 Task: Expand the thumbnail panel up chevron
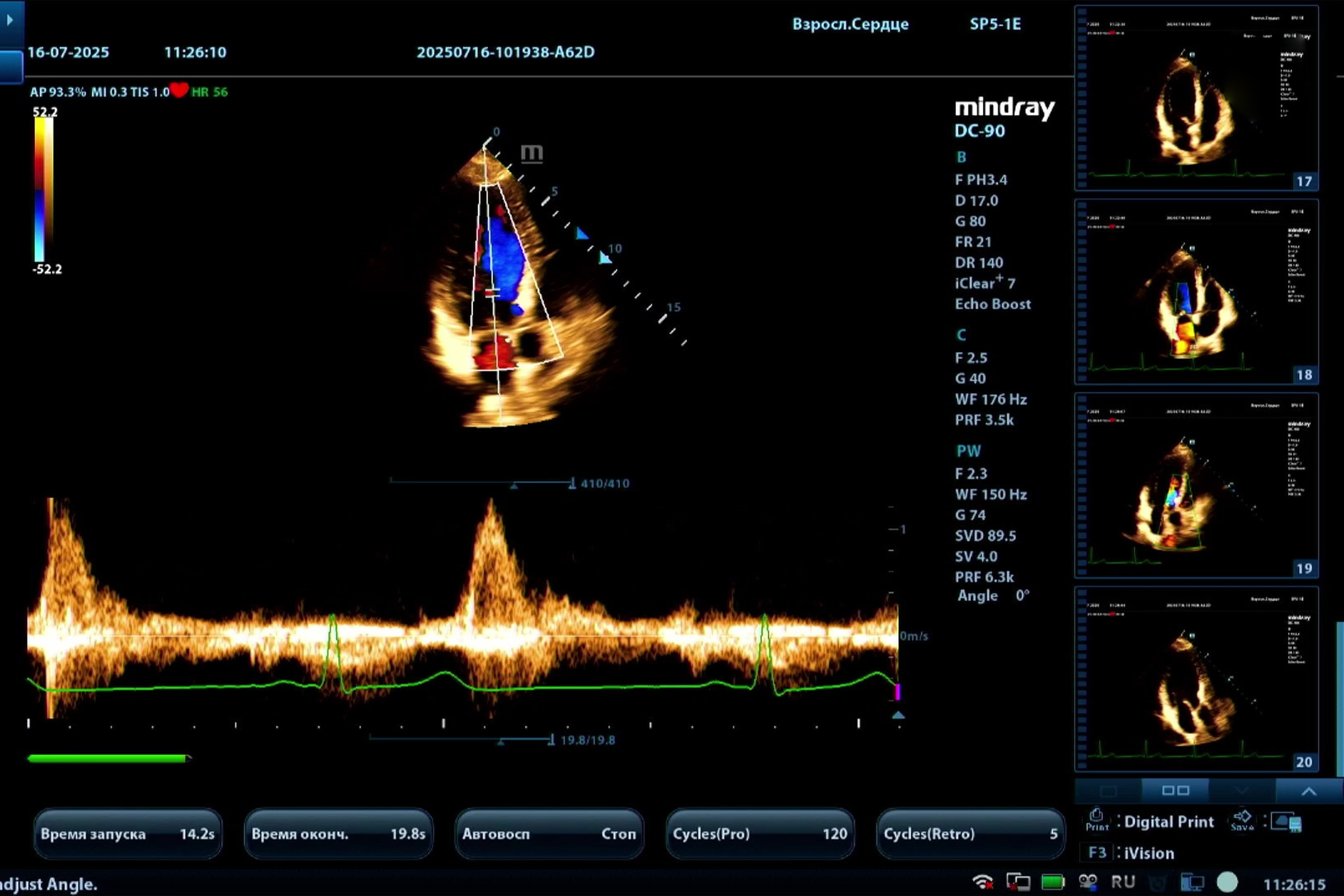click(1309, 791)
